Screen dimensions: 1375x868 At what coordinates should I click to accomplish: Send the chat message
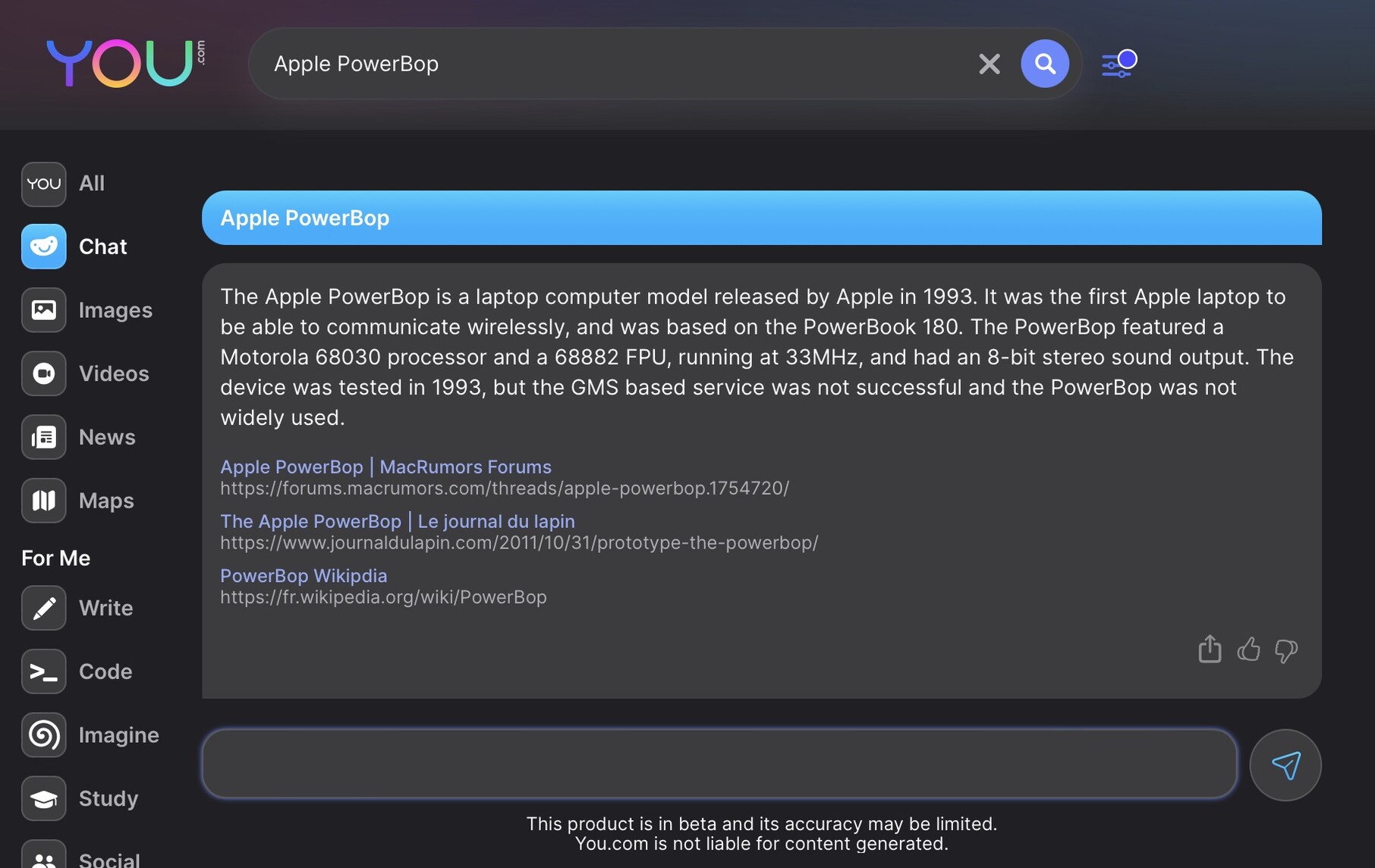point(1285,765)
